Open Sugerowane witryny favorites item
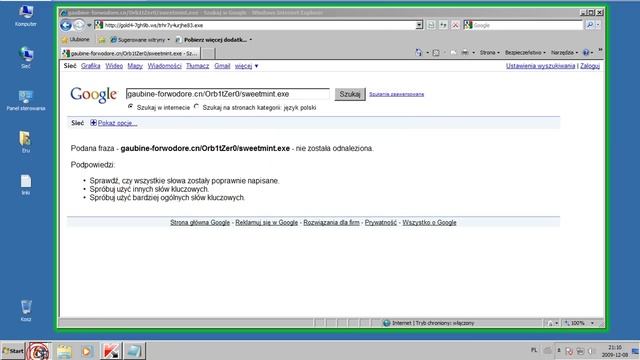This screenshot has height=360, width=640. pyautogui.click(x=140, y=40)
